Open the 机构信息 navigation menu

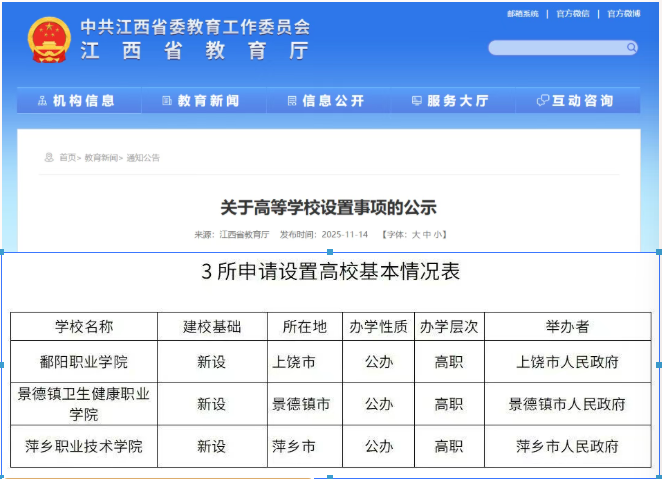click(x=79, y=100)
